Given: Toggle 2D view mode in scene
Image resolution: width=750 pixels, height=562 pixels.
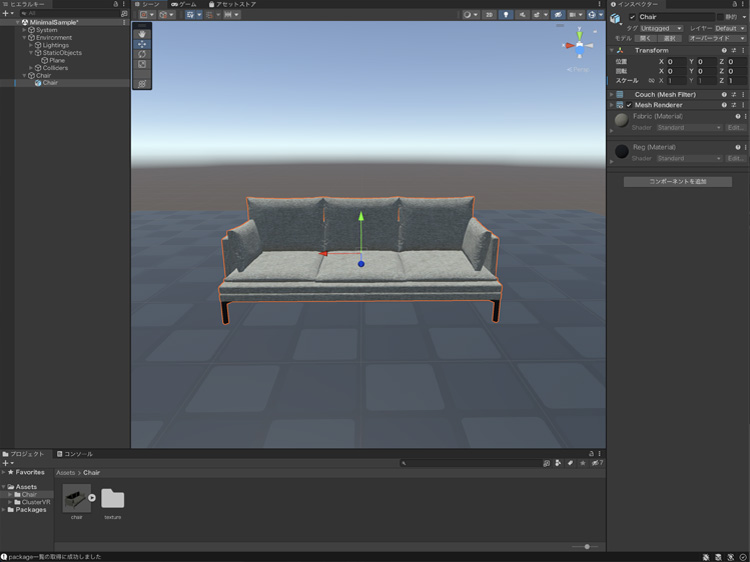Looking at the screenshot, I should [489, 15].
